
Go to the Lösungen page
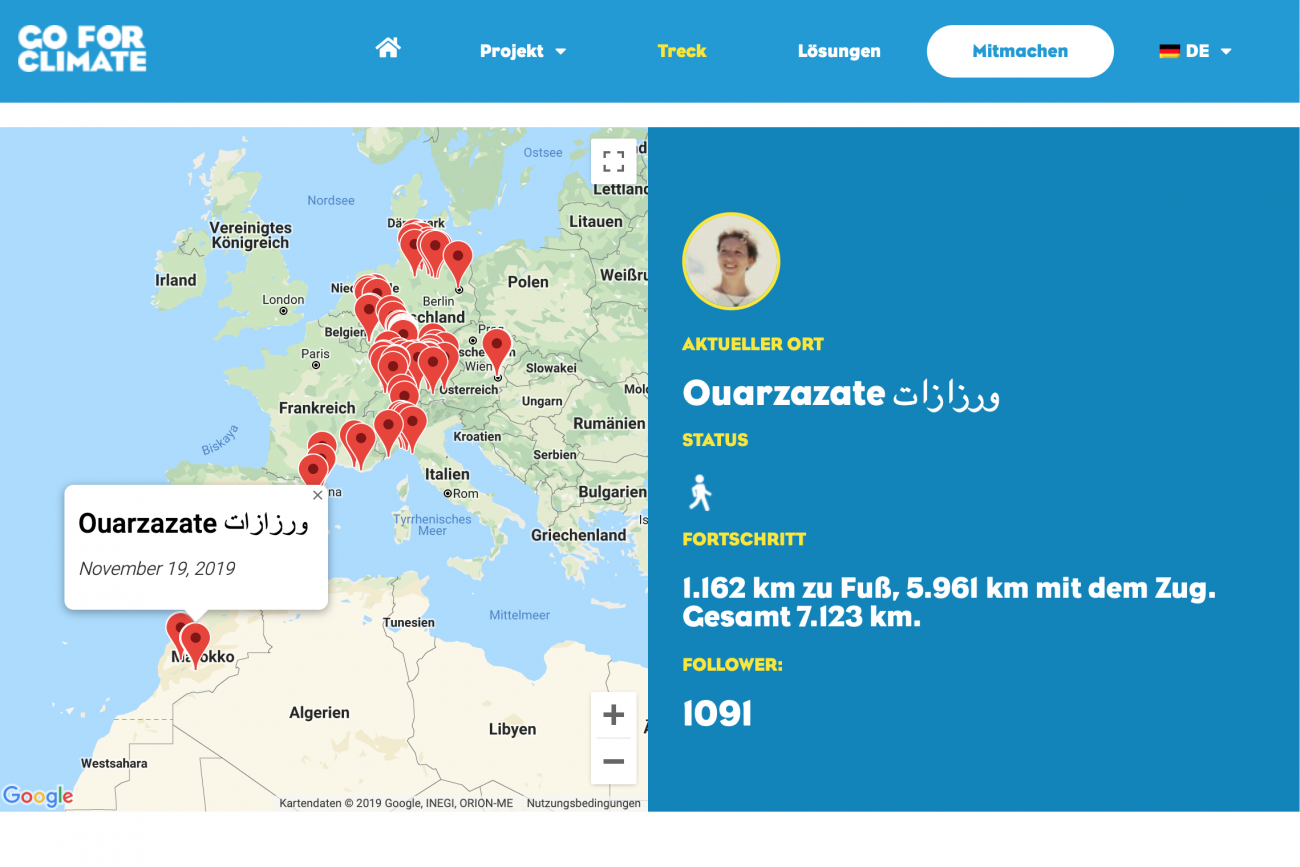tap(839, 51)
